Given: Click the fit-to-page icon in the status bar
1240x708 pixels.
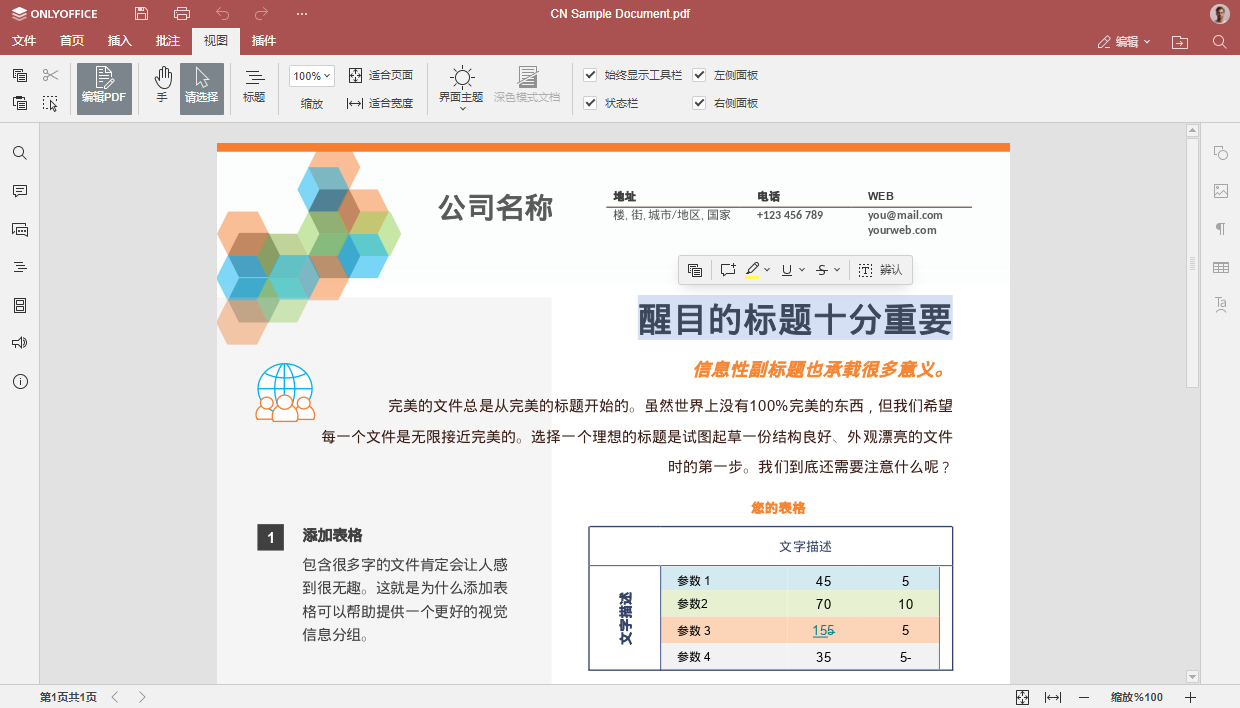Looking at the screenshot, I should click(x=1022, y=697).
